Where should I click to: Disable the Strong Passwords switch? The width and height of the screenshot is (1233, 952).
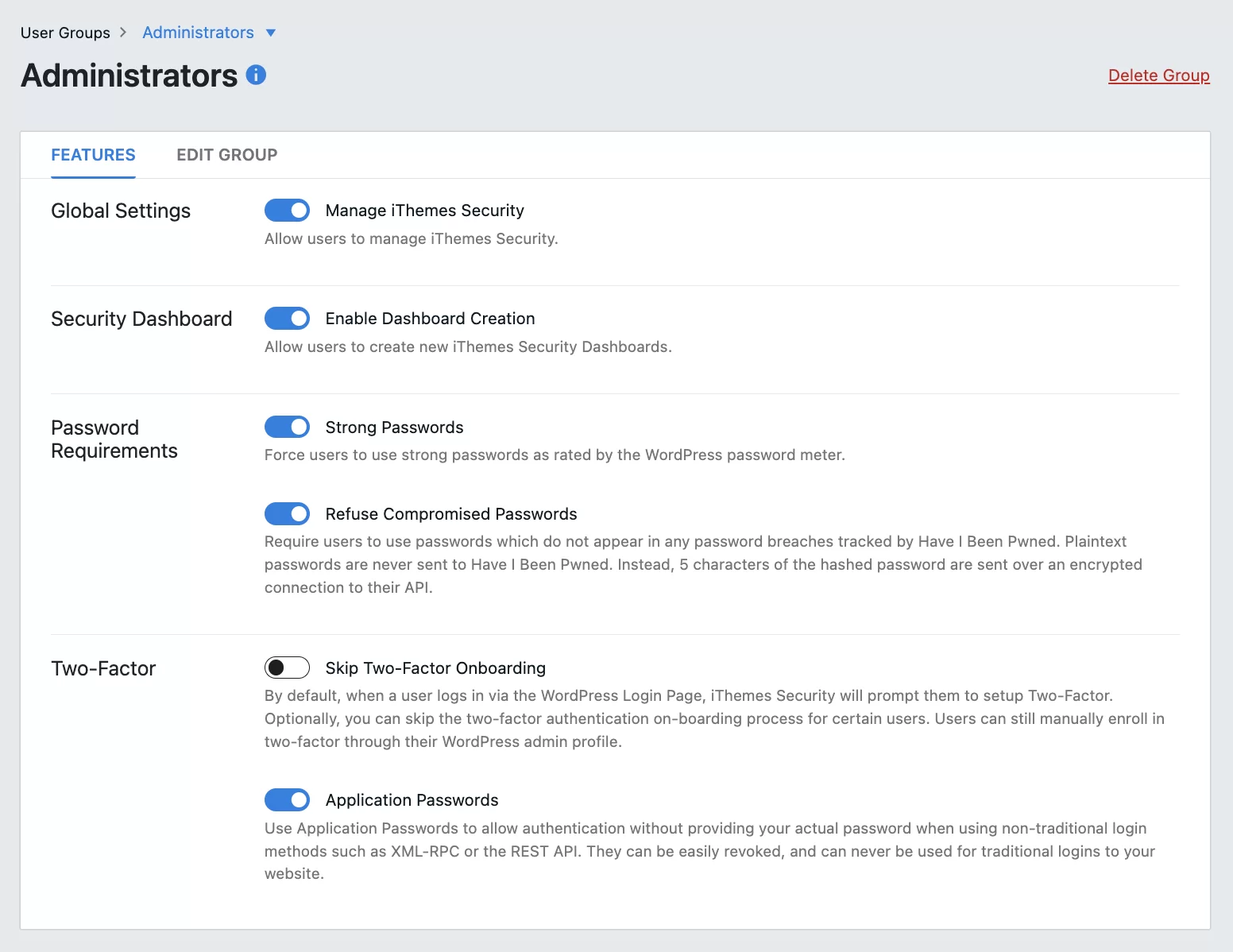tap(287, 427)
